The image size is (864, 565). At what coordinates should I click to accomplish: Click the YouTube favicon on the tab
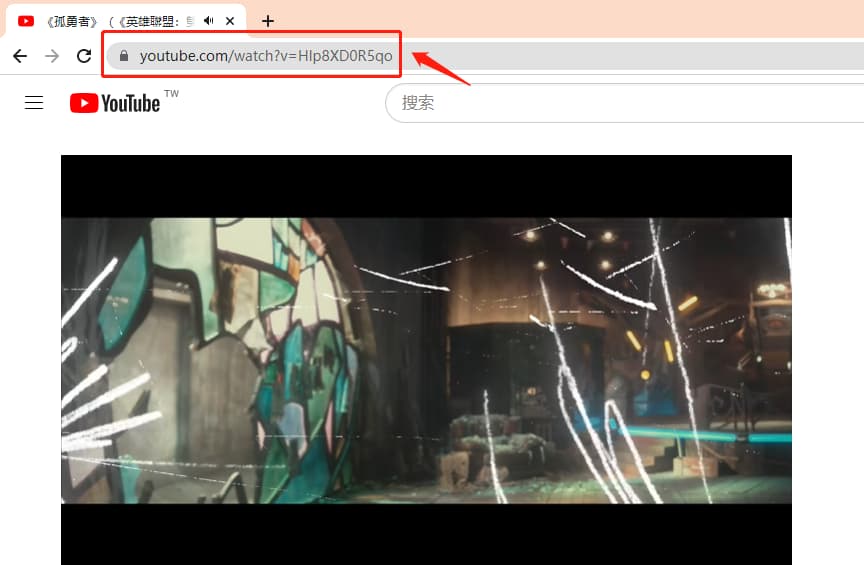(x=26, y=21)
